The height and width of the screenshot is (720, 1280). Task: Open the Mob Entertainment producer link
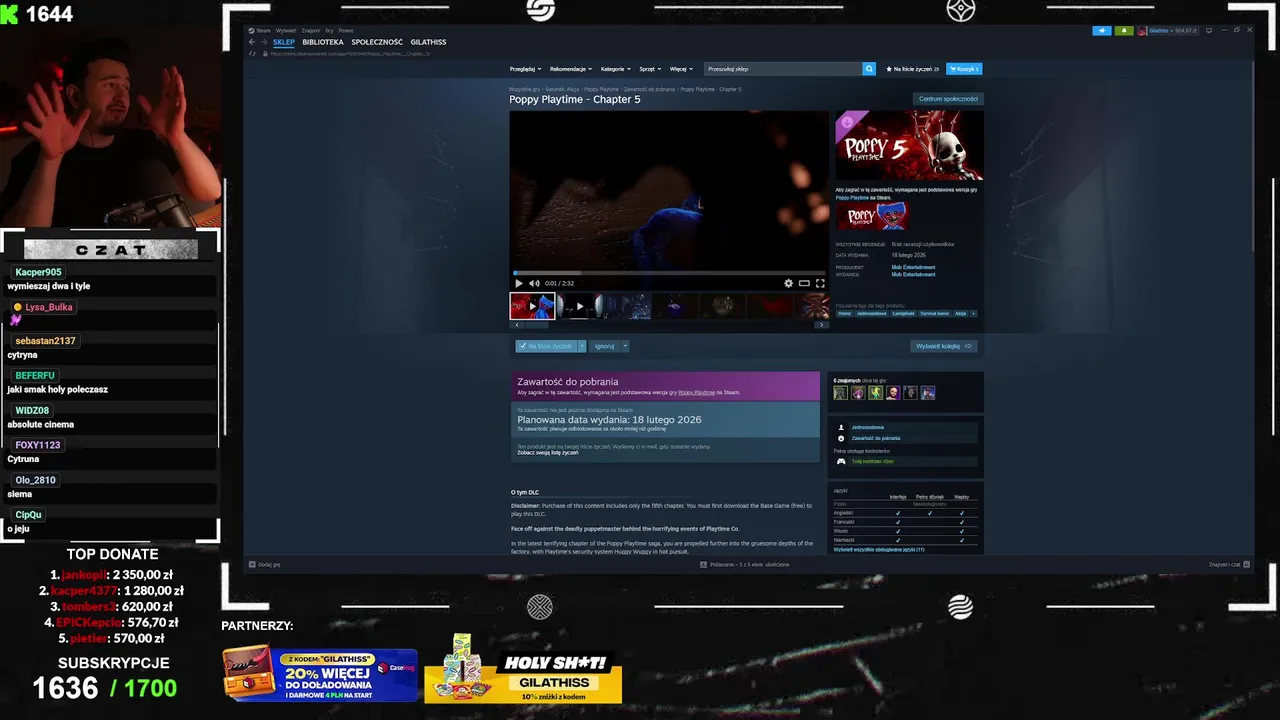(913, 267)
